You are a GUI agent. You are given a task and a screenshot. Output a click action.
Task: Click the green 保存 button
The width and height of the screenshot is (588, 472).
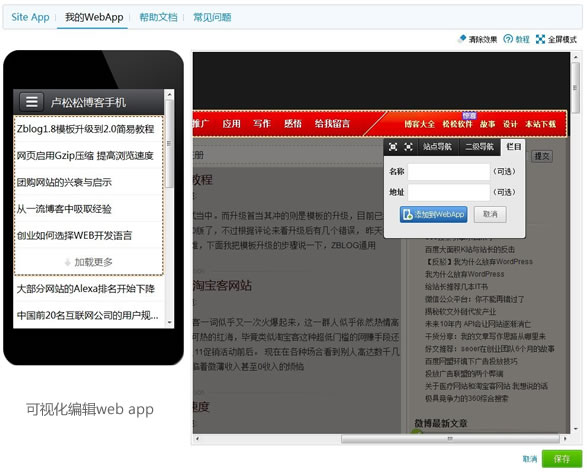point(562,459)
